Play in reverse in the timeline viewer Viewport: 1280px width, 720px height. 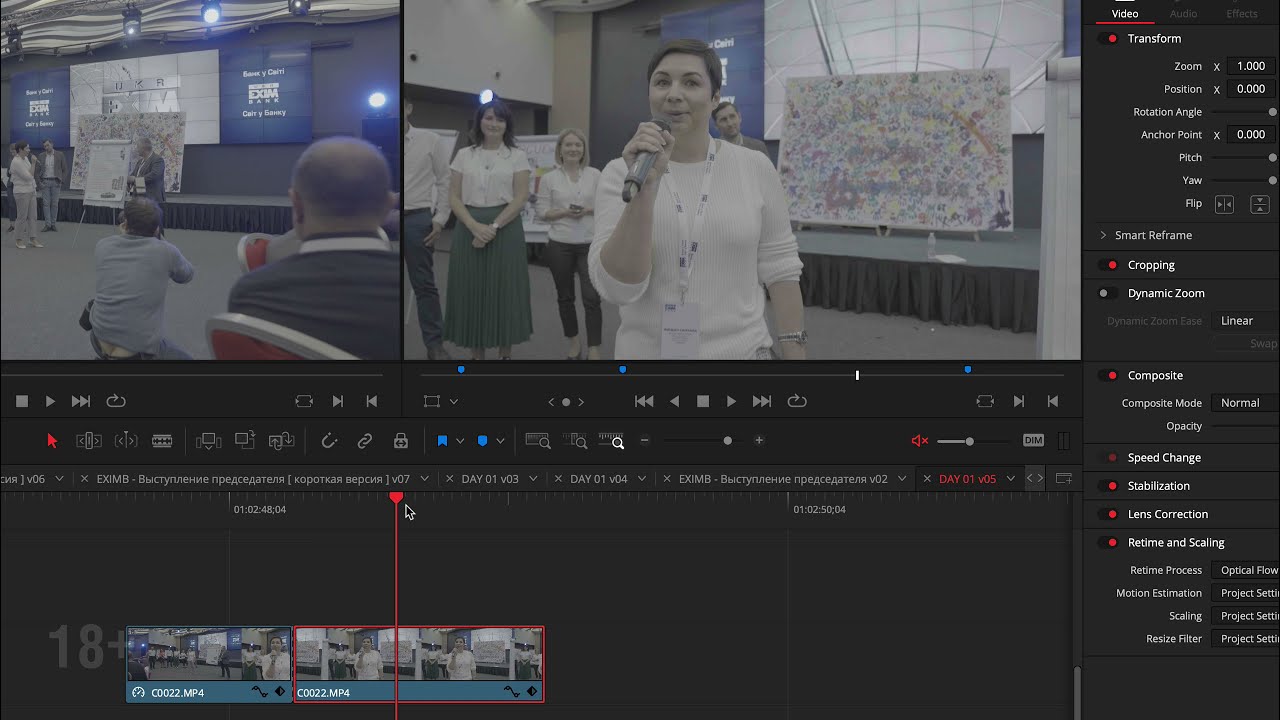click(x=674, y=401)
